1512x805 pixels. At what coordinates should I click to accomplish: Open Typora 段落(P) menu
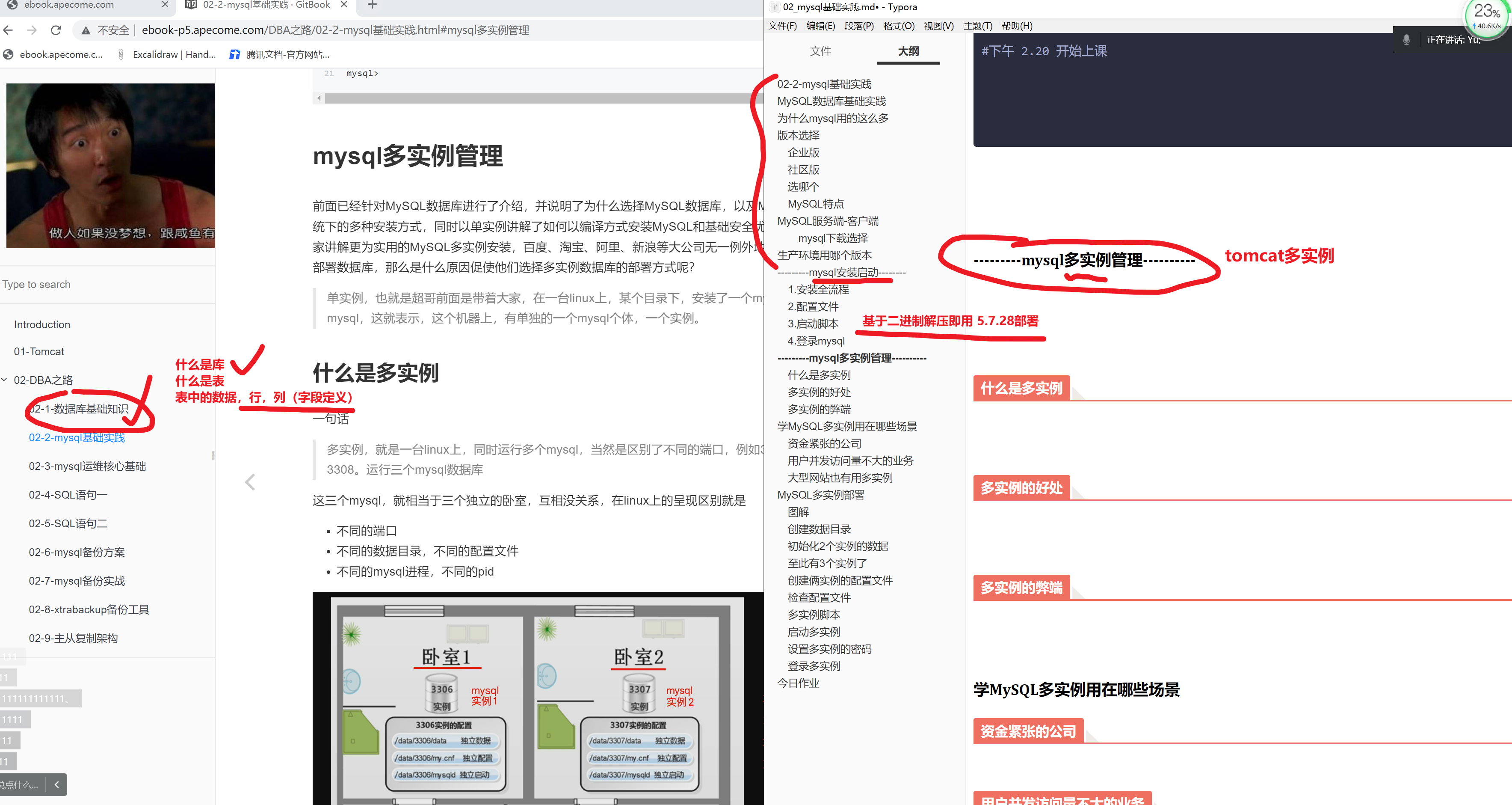859,26
